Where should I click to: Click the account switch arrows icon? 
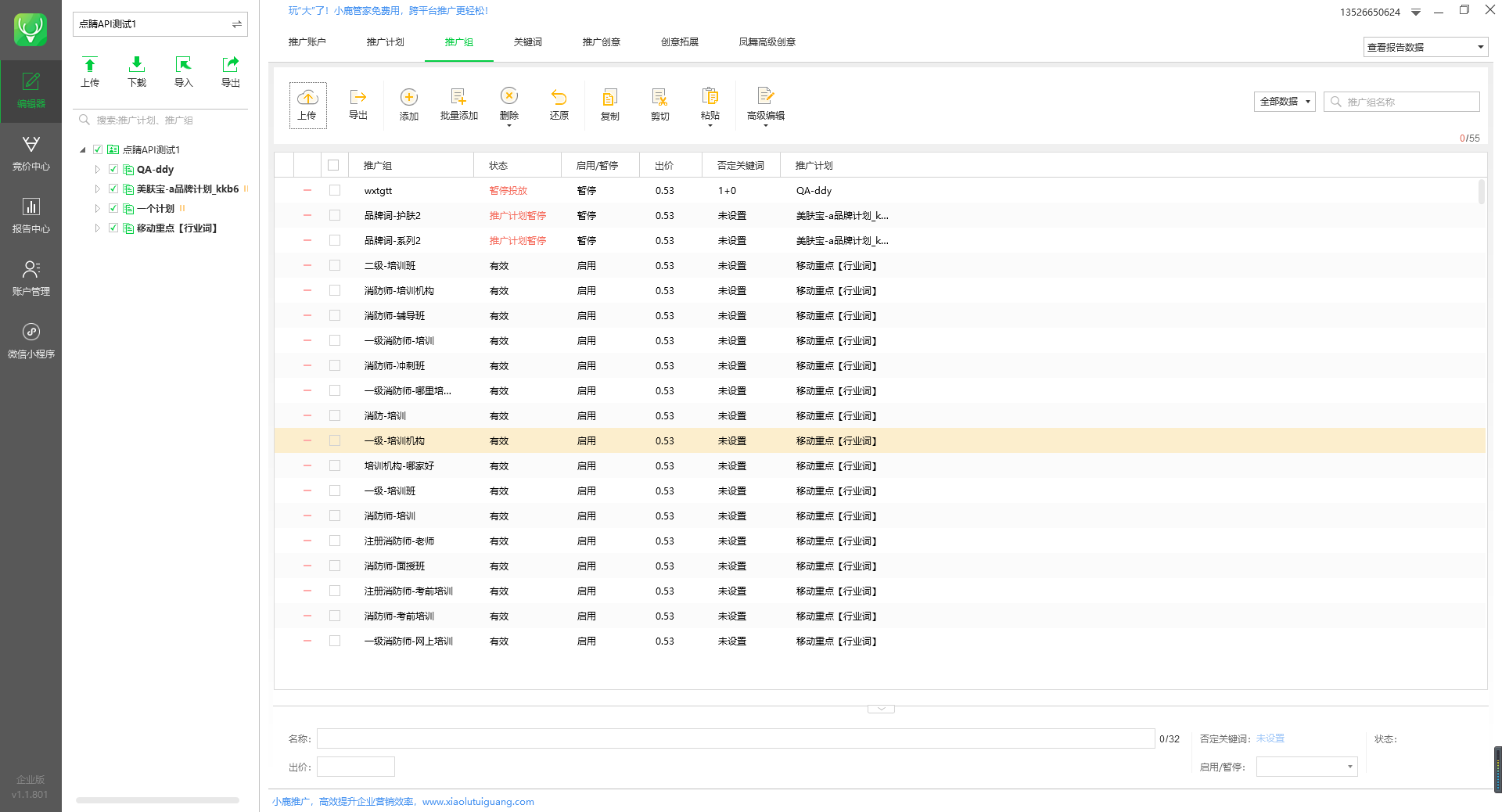(x=236, y=24)
